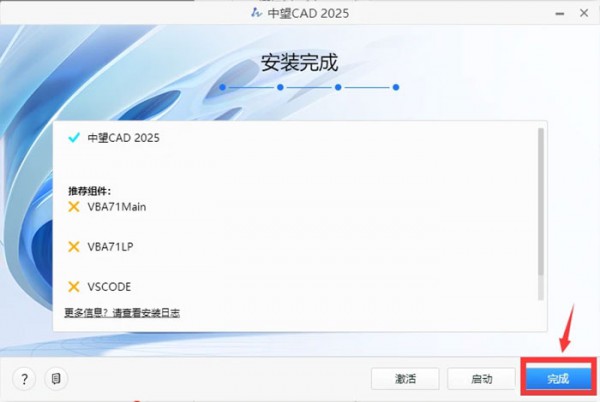Click the ZWCAD logo in title bar

[x=256, y=13]
